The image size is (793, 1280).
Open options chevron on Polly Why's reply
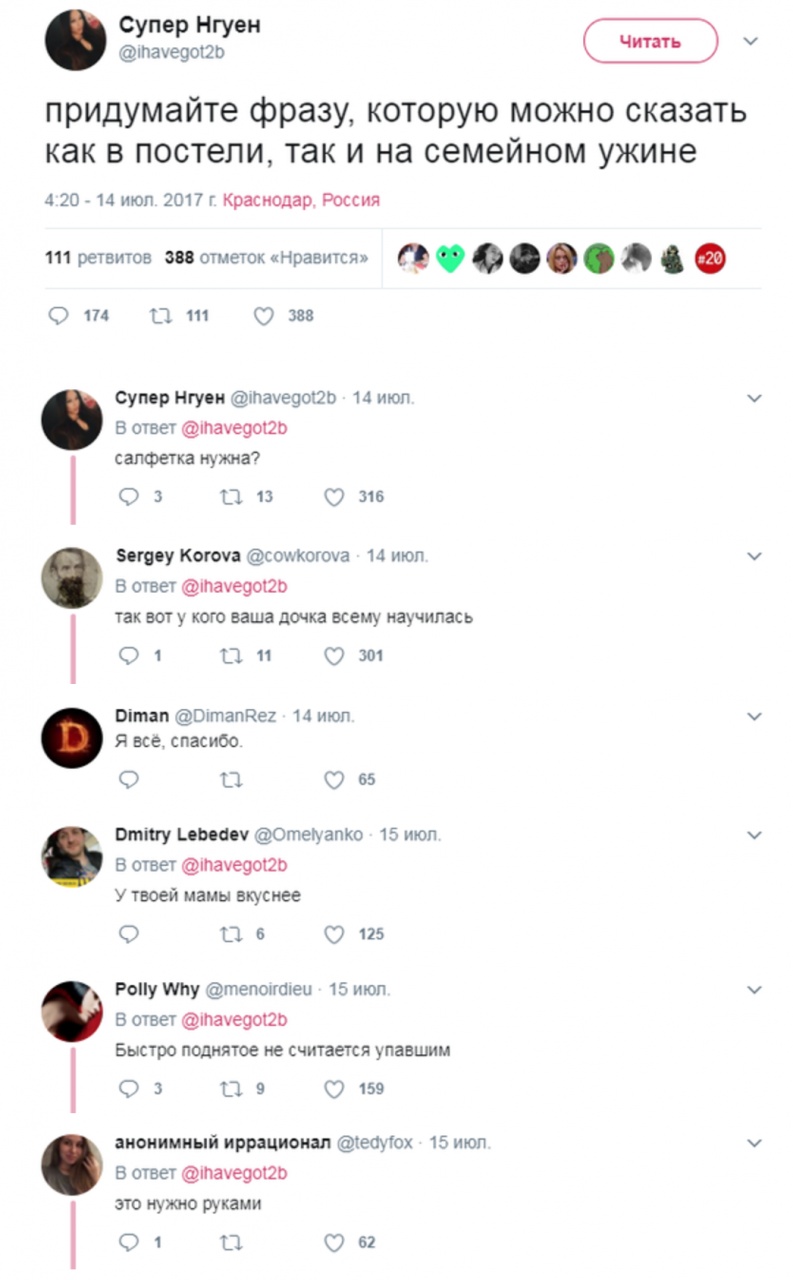click(755, 990)
